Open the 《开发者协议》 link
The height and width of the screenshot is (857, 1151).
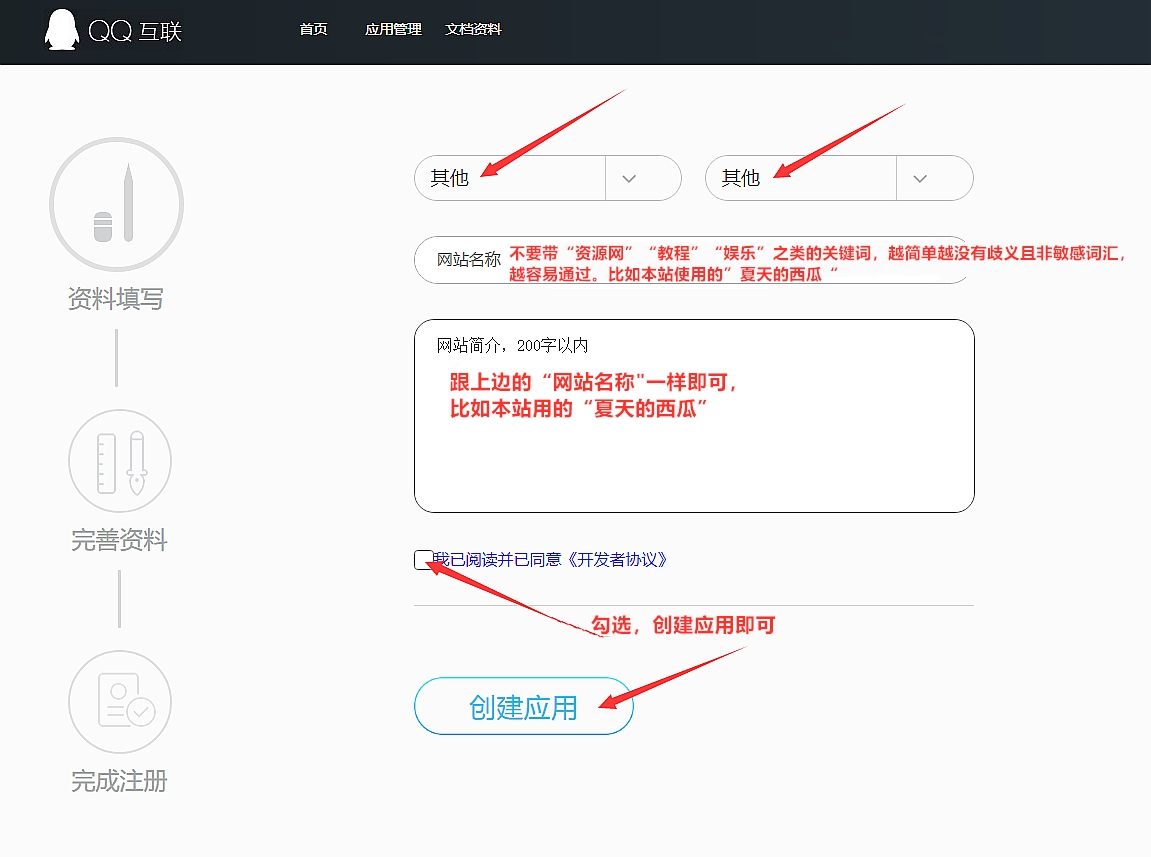(617, 560)
